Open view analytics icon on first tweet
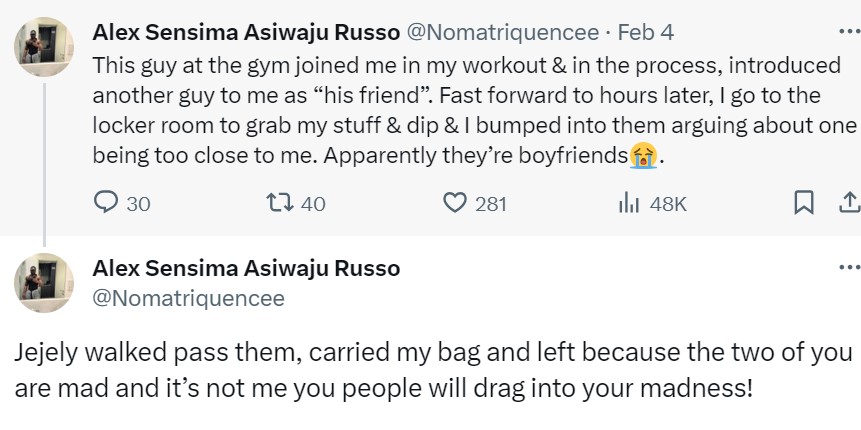This screenshot has width=861, height=430. 629,203
